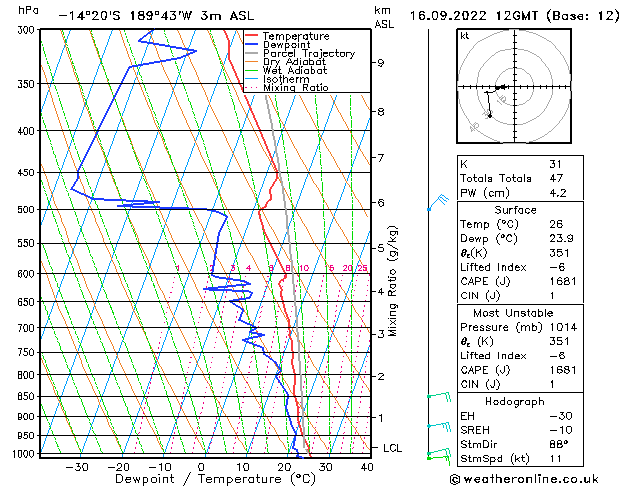Click the SREH value -10
The width and height of the screenshot is (629, 486).
click(561, 430)
